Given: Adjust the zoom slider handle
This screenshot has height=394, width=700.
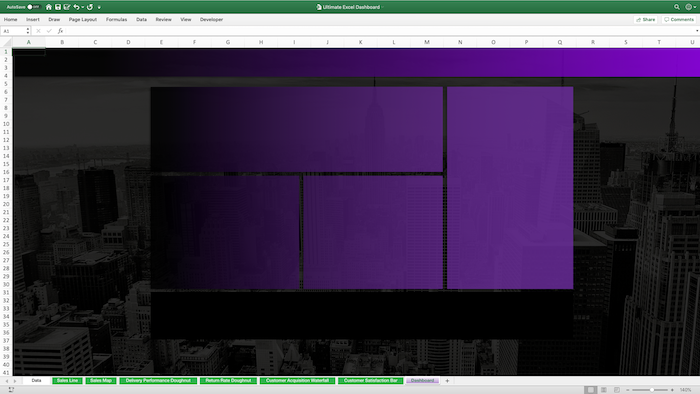Looking at the screenshot, I should click(x=652, y=390).
